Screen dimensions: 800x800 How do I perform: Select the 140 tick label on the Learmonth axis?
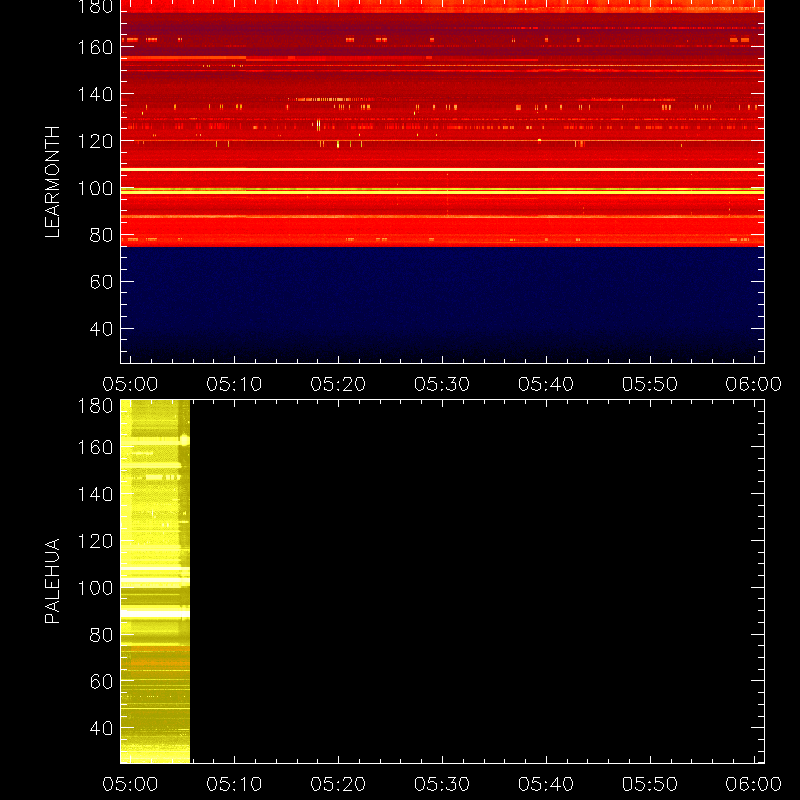tap(95, 94)
